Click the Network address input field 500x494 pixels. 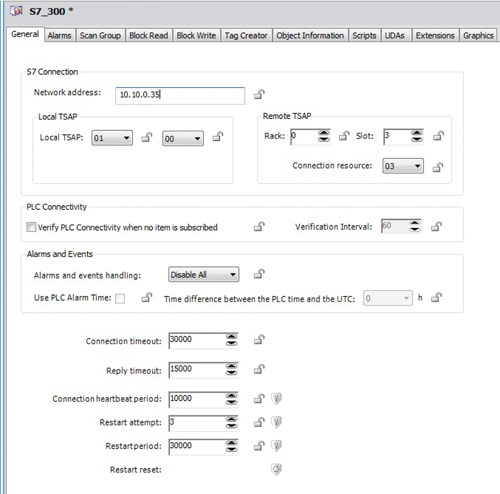pos(180,96)
